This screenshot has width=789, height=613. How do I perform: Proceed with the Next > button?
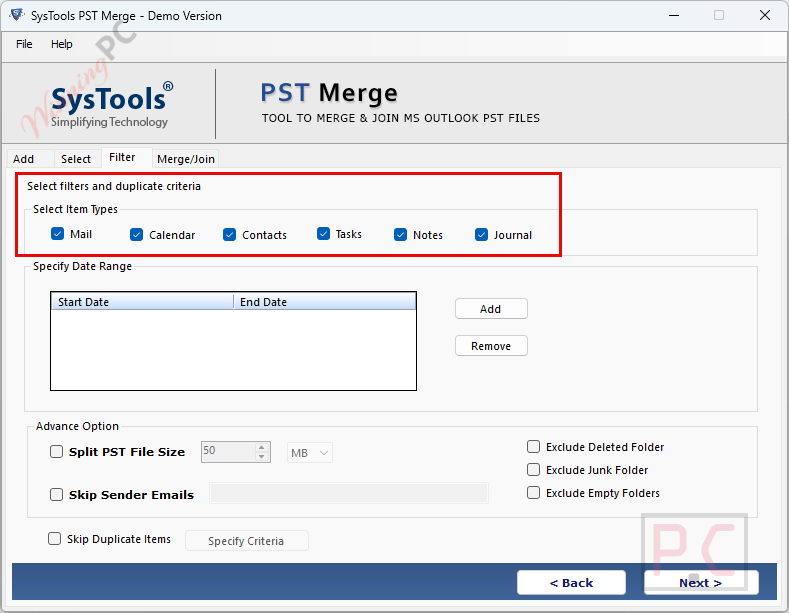click(x=701, y=583)
